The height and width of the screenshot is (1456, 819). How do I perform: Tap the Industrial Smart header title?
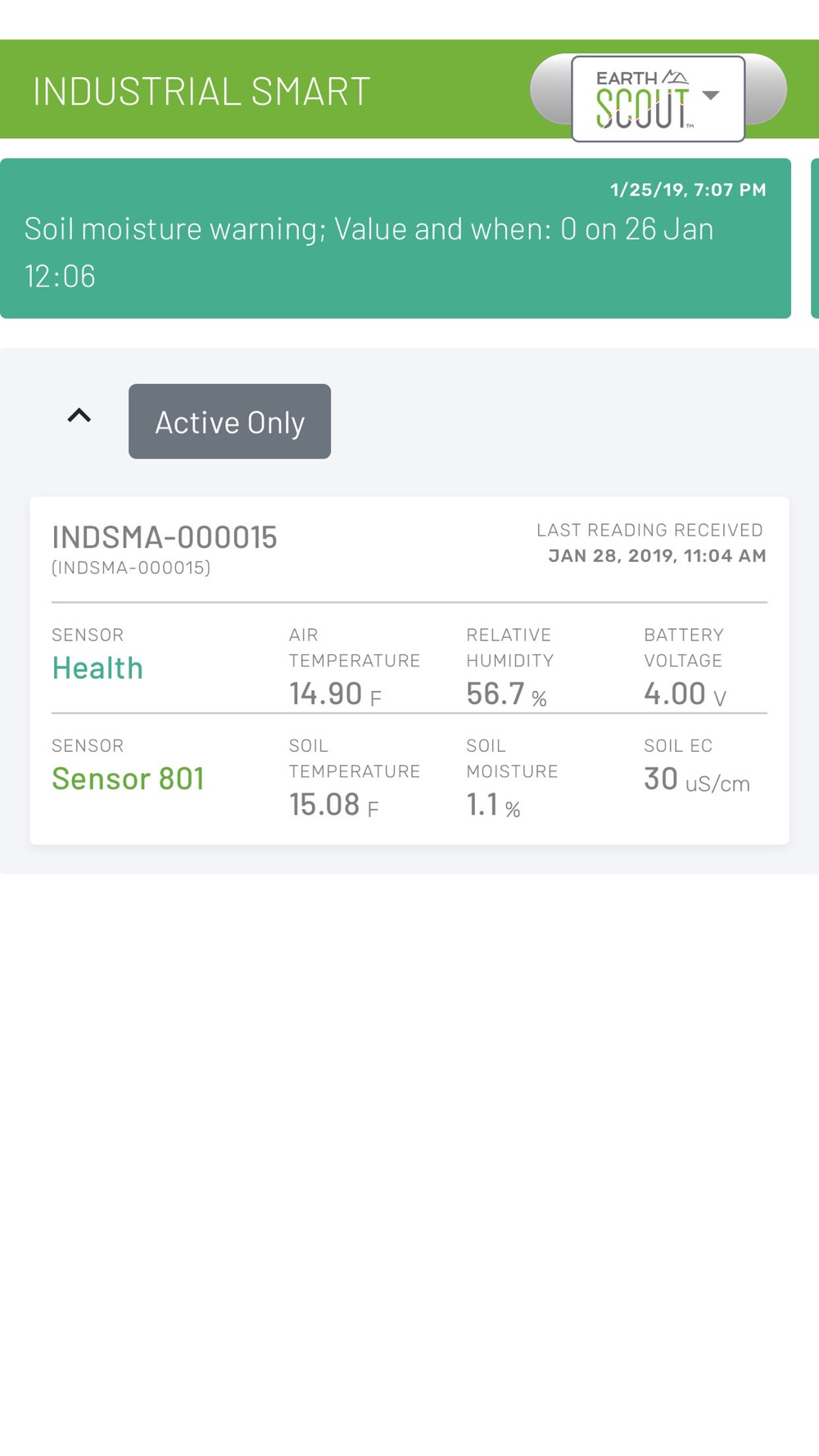(201, 91)
